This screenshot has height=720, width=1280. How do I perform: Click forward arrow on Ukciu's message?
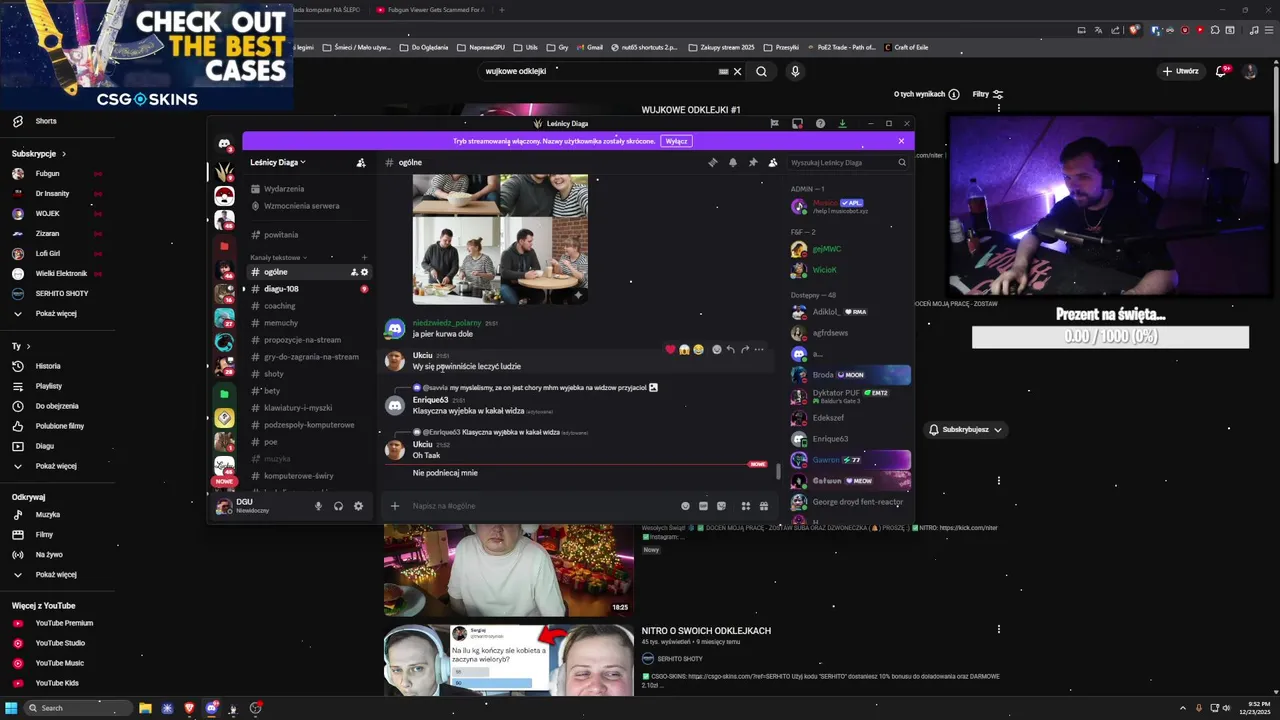click(x=745, y=349)
